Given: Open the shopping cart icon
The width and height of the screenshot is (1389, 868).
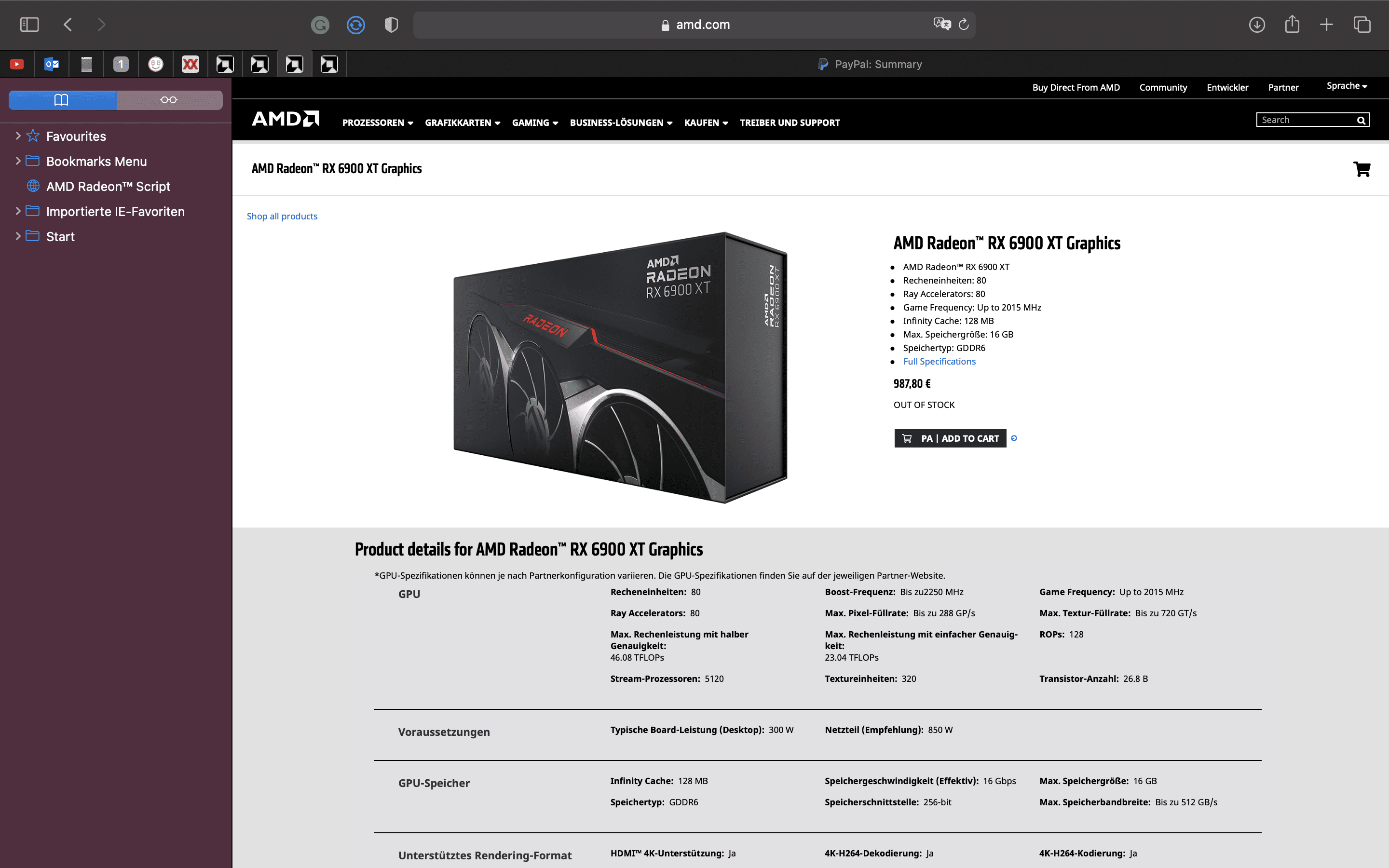Looking at the screenshot, I should click(x=1362, y=169).
